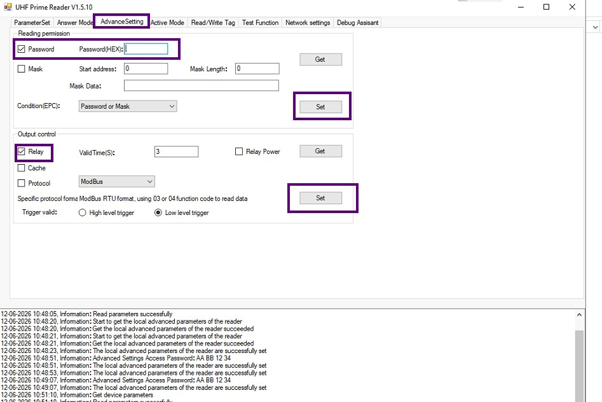
Task: Click the Mask Length field
Action: [x=257, y=69]
